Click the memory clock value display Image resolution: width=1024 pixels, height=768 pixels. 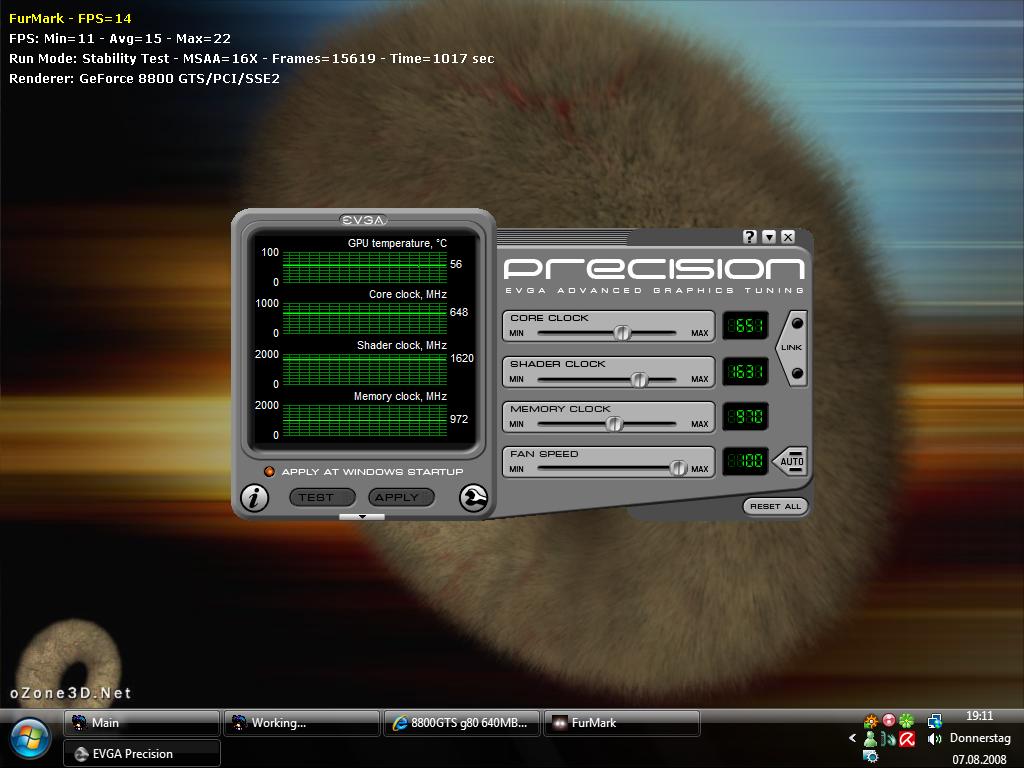(x=745, y=417)
